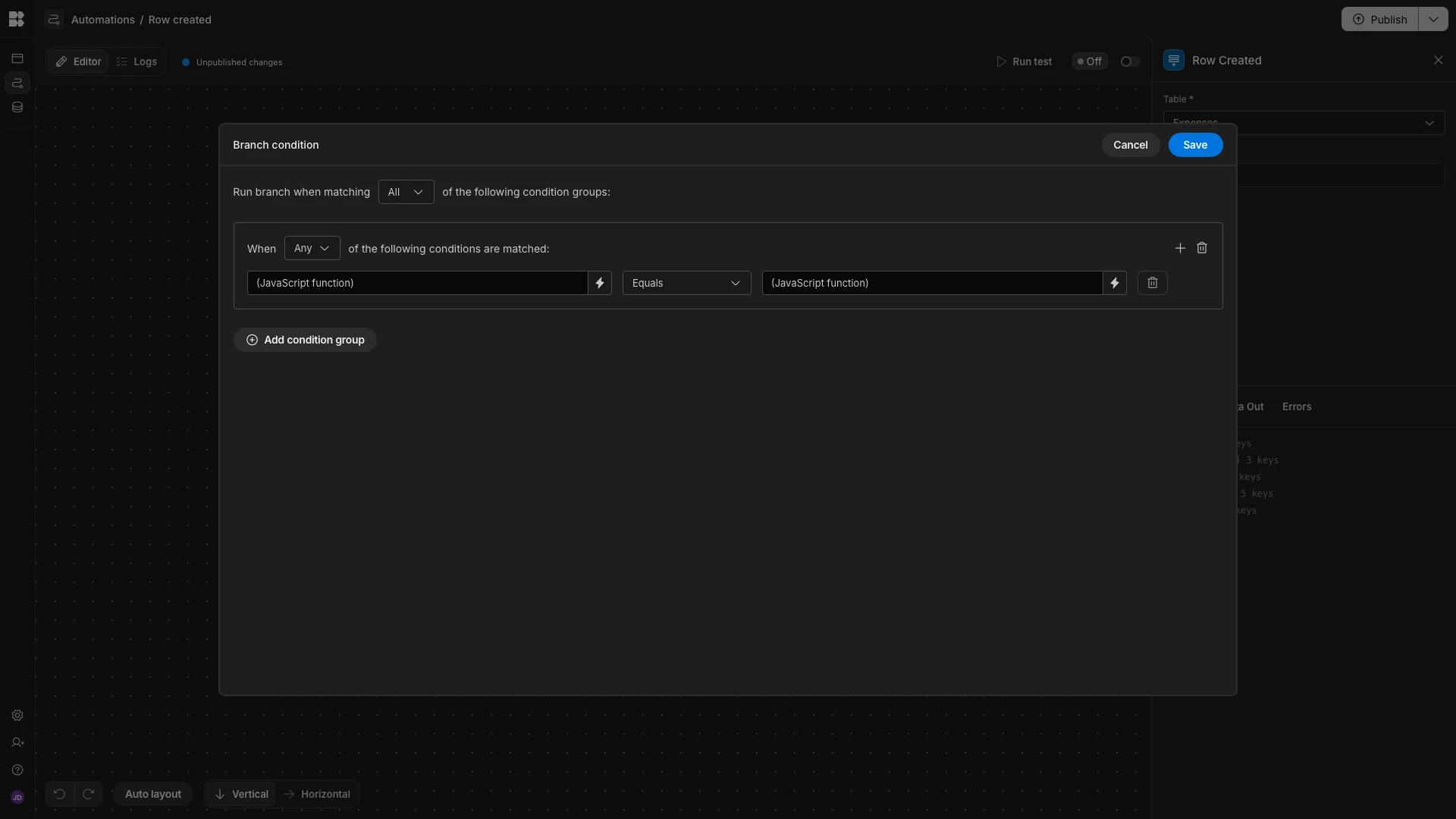Open settings gear in left sidebar
1456x819 pixels.
(17, 715)
